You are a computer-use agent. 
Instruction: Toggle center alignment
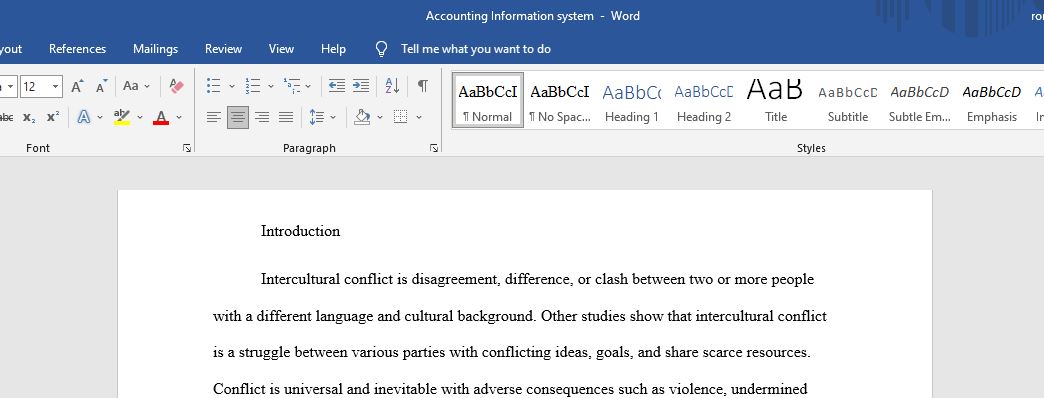(238, 117)
